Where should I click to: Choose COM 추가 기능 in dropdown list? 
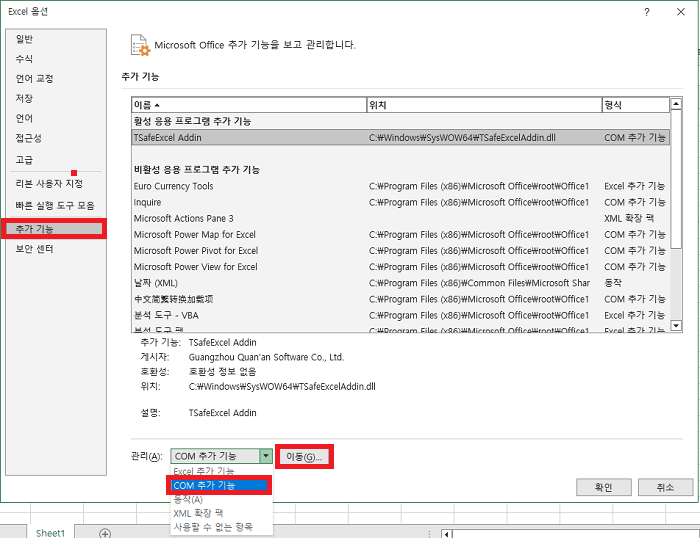point(219,485)
